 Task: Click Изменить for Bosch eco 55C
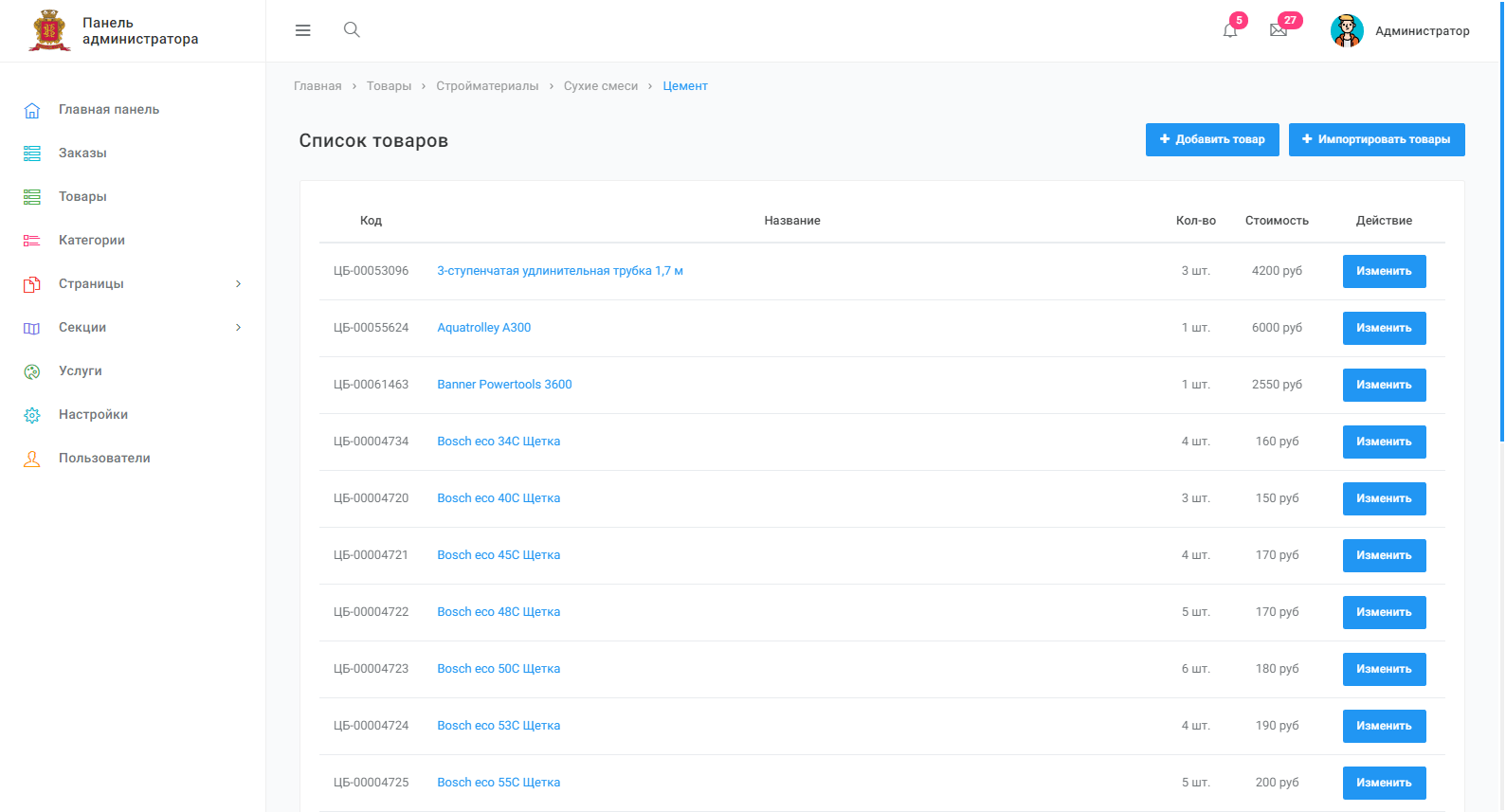[x=1384, y=783]
